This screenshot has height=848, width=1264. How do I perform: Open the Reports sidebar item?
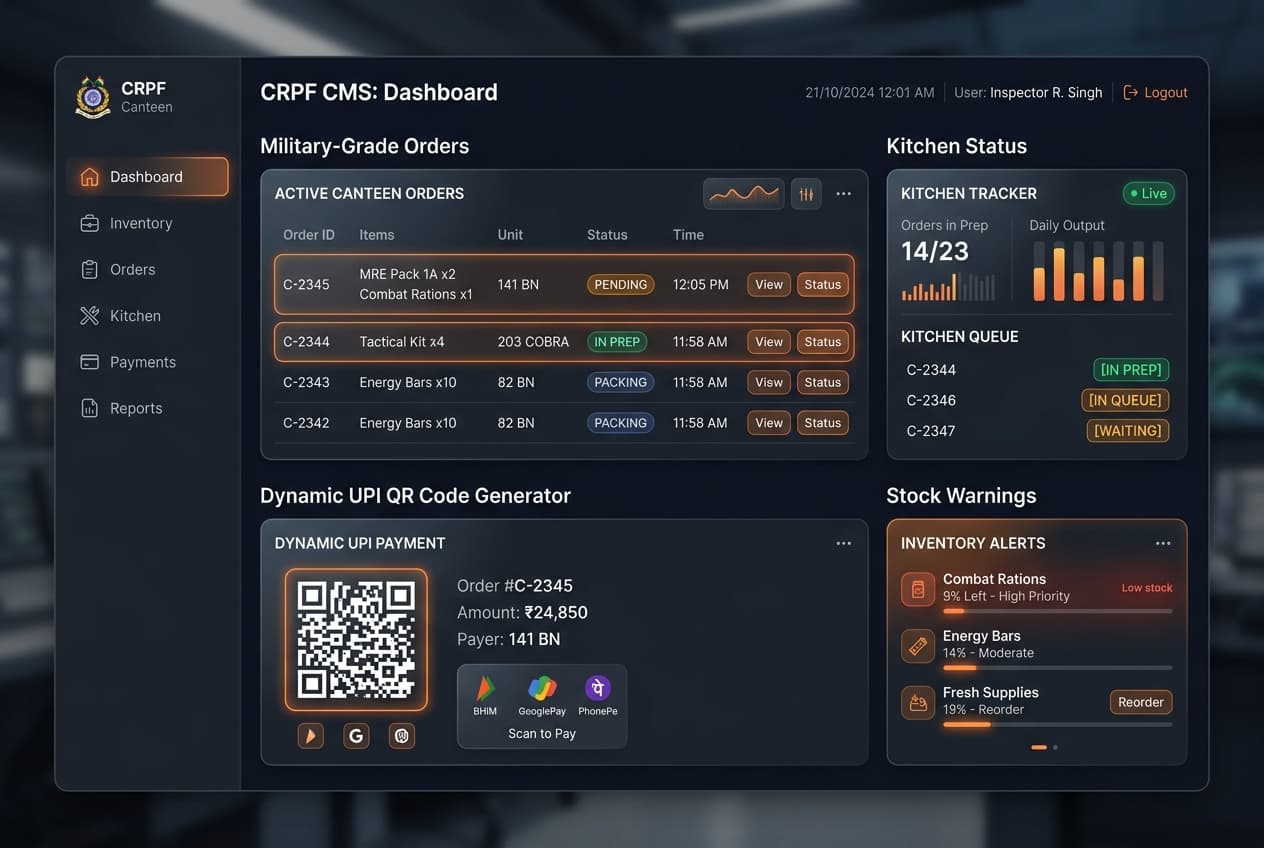pyautogui.click(x=136, y=408)
